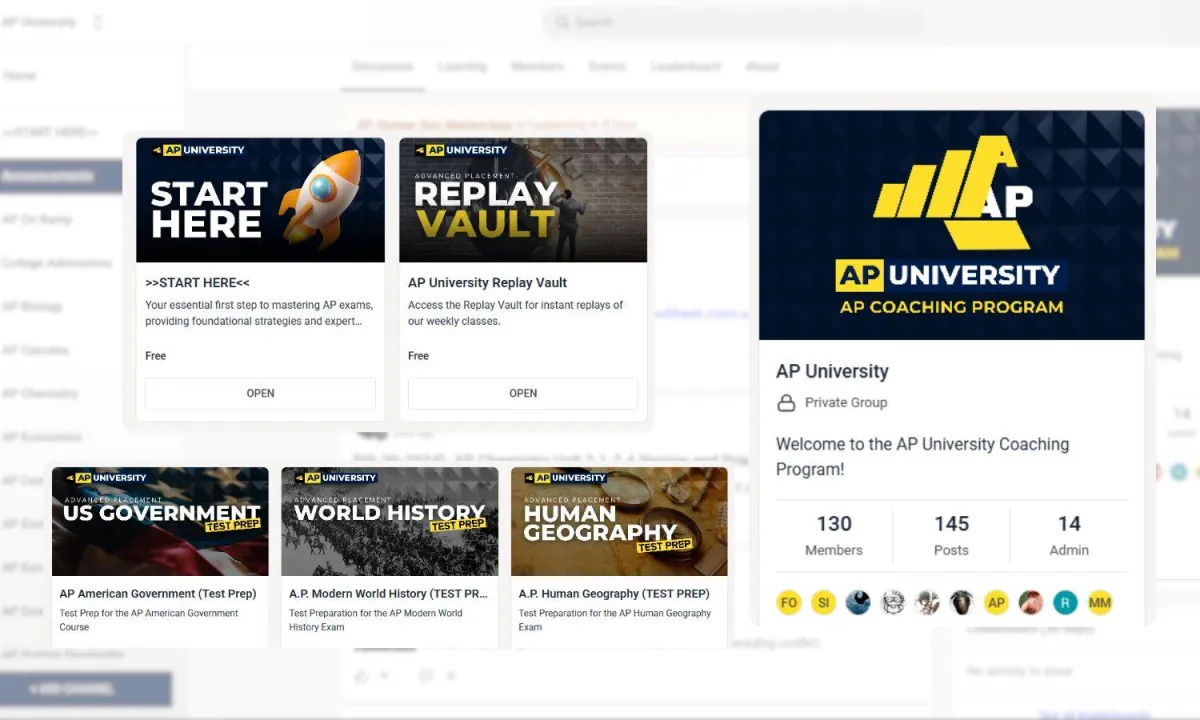1200x720 pixels.
Task: Open the FO member avatar
Action: coord(789,603)
